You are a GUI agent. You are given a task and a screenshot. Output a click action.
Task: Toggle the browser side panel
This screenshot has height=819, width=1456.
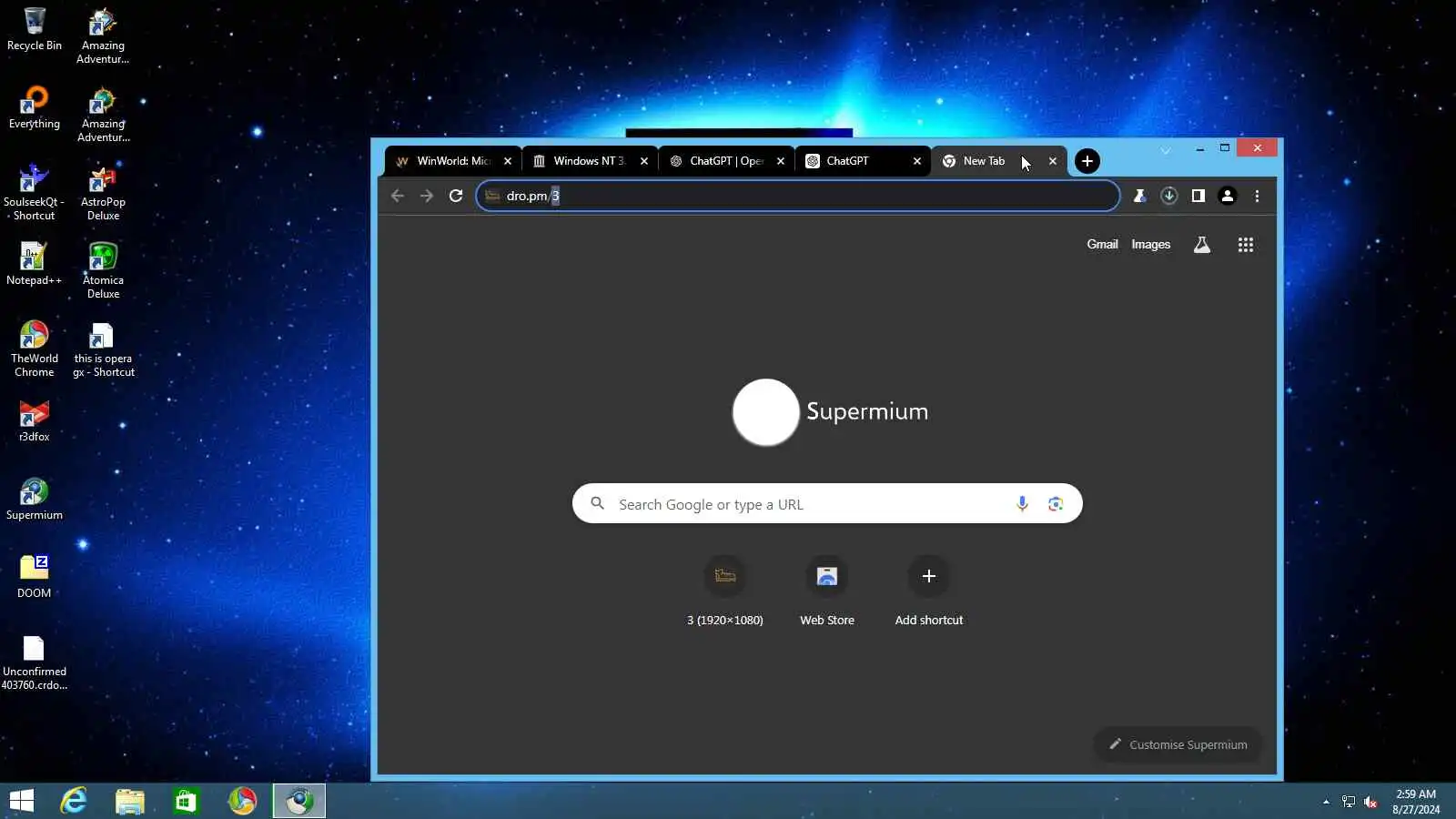(x=1198, y=196)
